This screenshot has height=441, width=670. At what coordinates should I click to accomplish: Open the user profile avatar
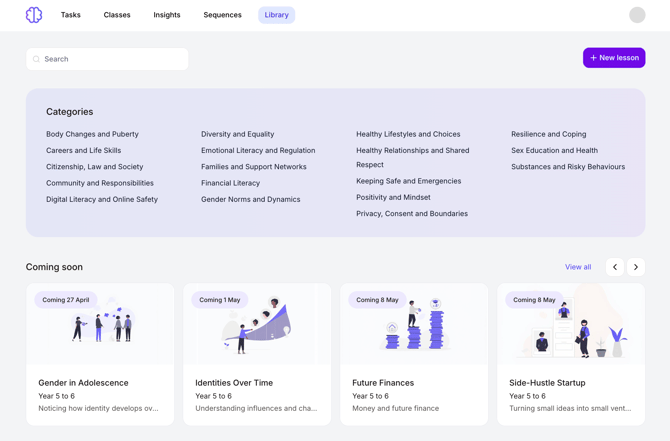pos(637,15)
